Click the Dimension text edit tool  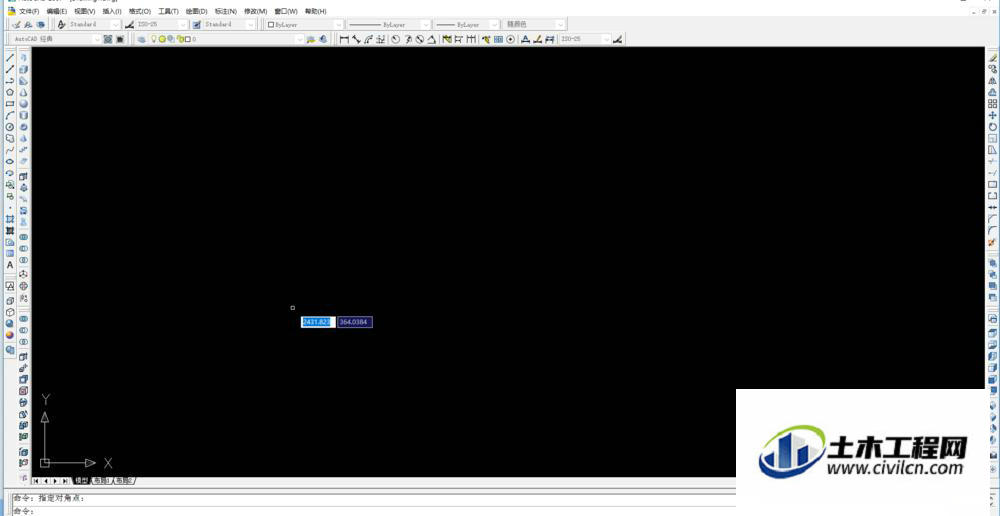538,40
